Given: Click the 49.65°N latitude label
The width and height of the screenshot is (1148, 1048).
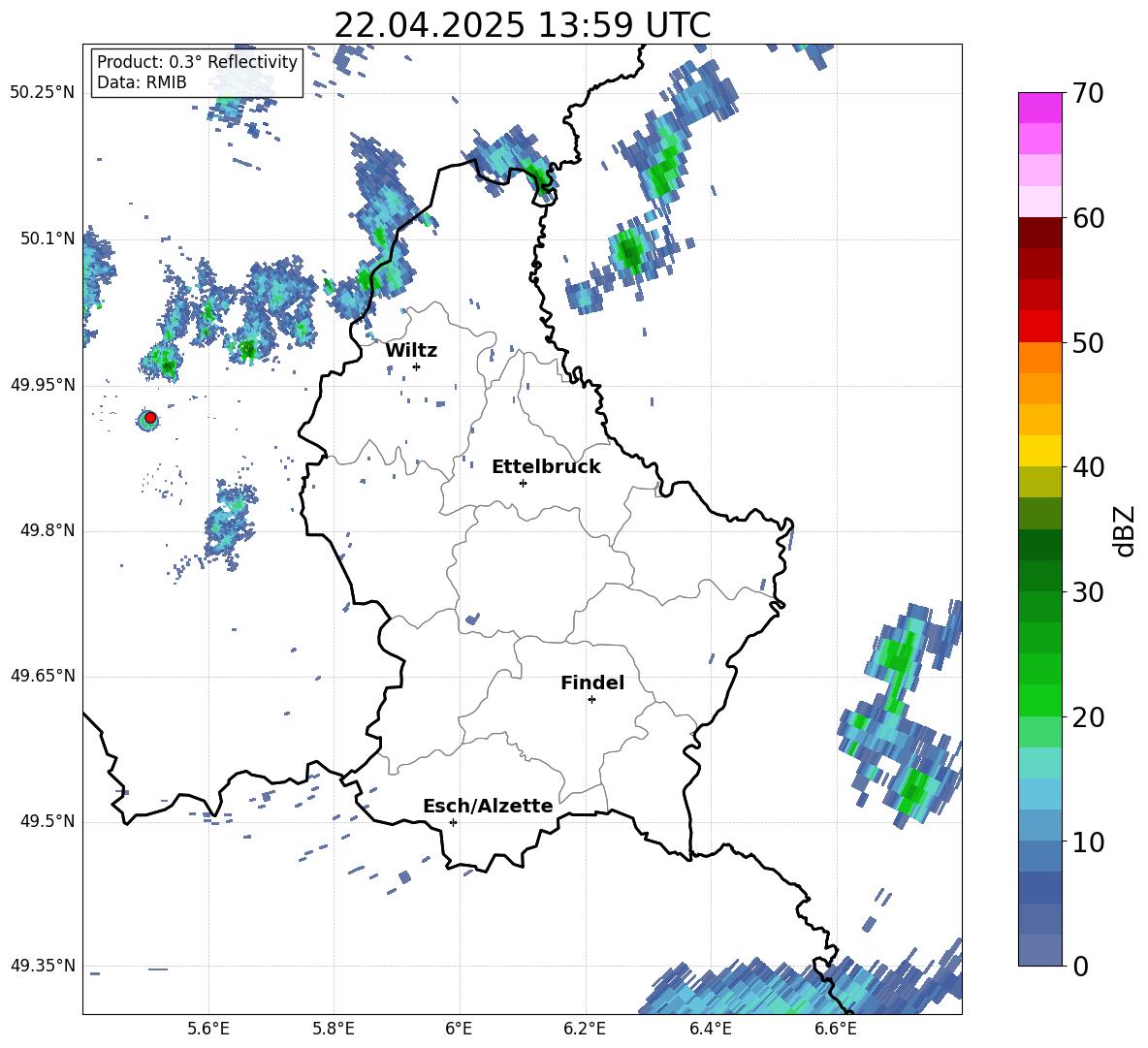Looking at the screenshot, I should coord(43,676).
